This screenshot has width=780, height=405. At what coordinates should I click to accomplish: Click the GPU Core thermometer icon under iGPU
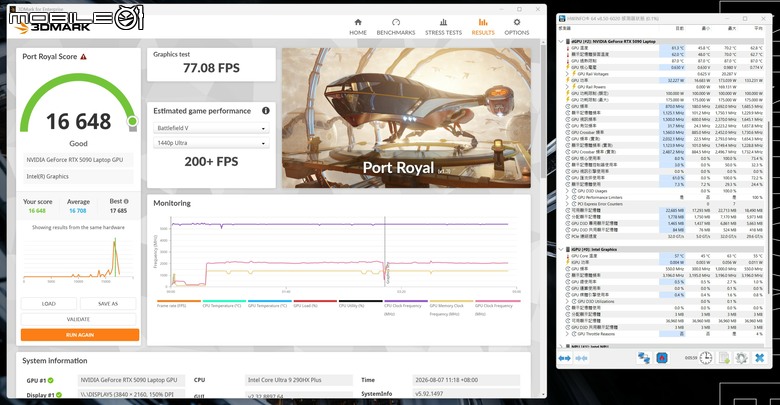pos(568,256)
